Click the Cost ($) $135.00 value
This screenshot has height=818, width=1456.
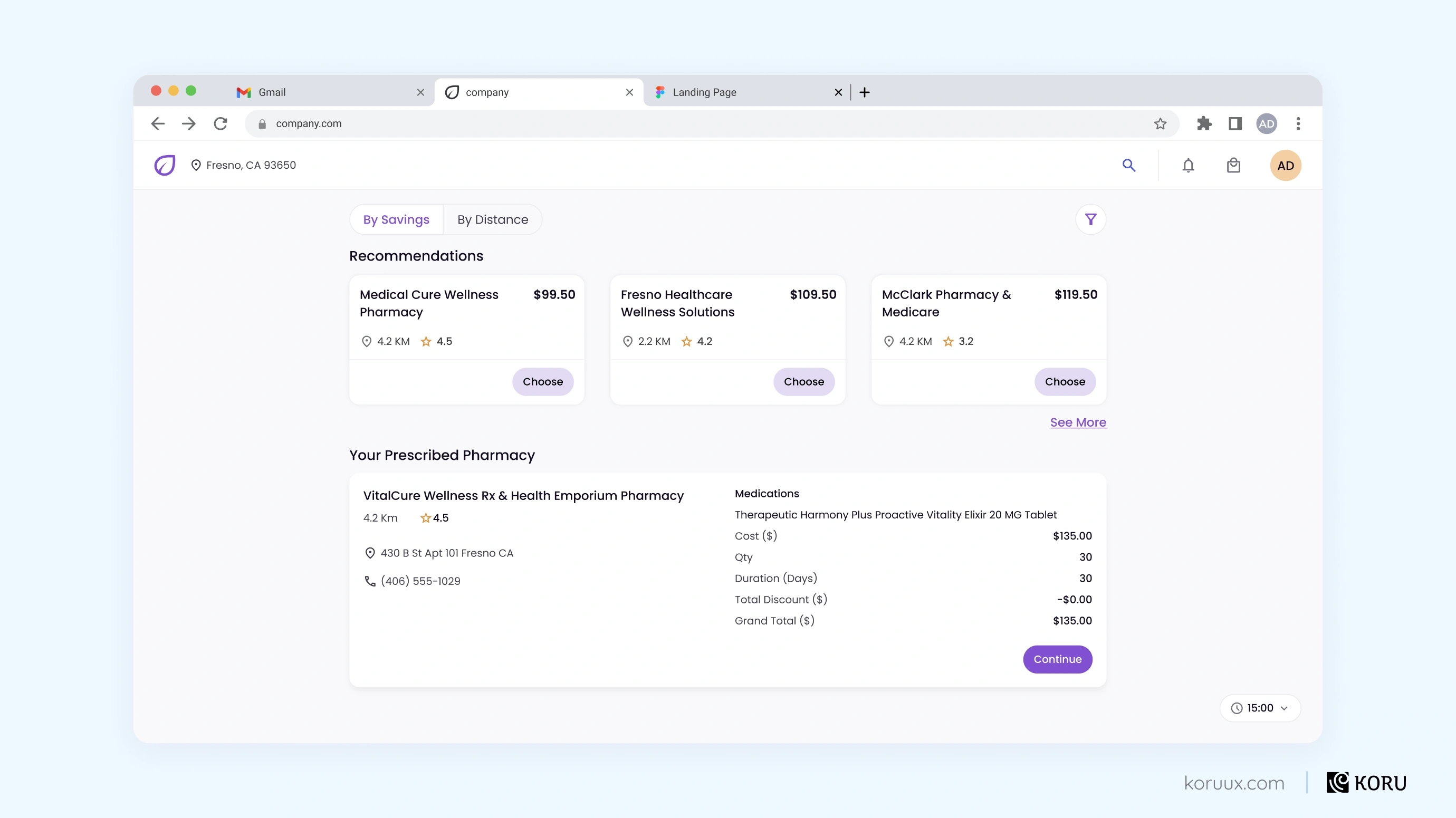click(x=1072, y=535)
